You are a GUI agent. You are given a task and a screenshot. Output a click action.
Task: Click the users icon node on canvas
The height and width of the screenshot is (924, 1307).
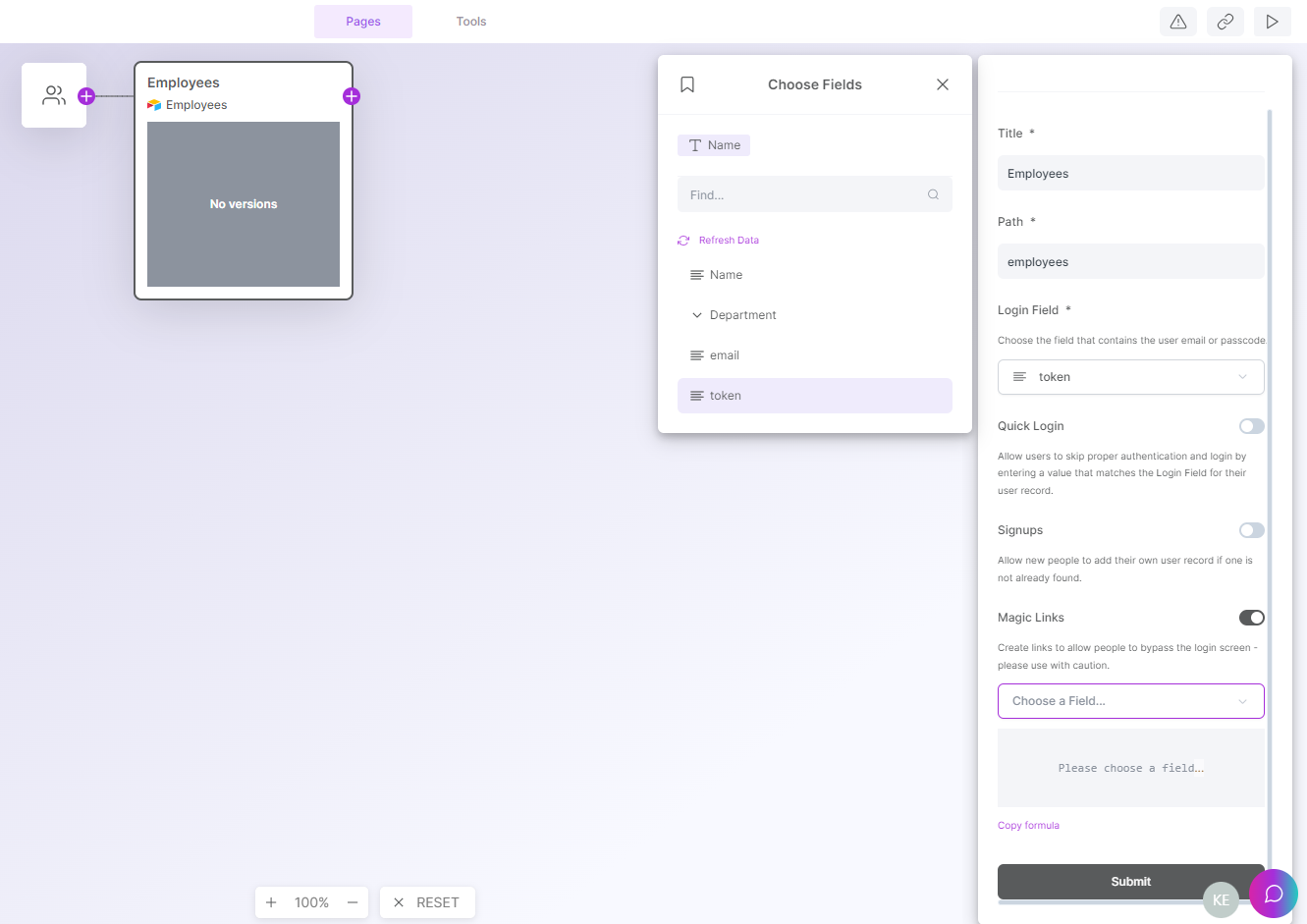pyautogui.click(x=54, y=95)
